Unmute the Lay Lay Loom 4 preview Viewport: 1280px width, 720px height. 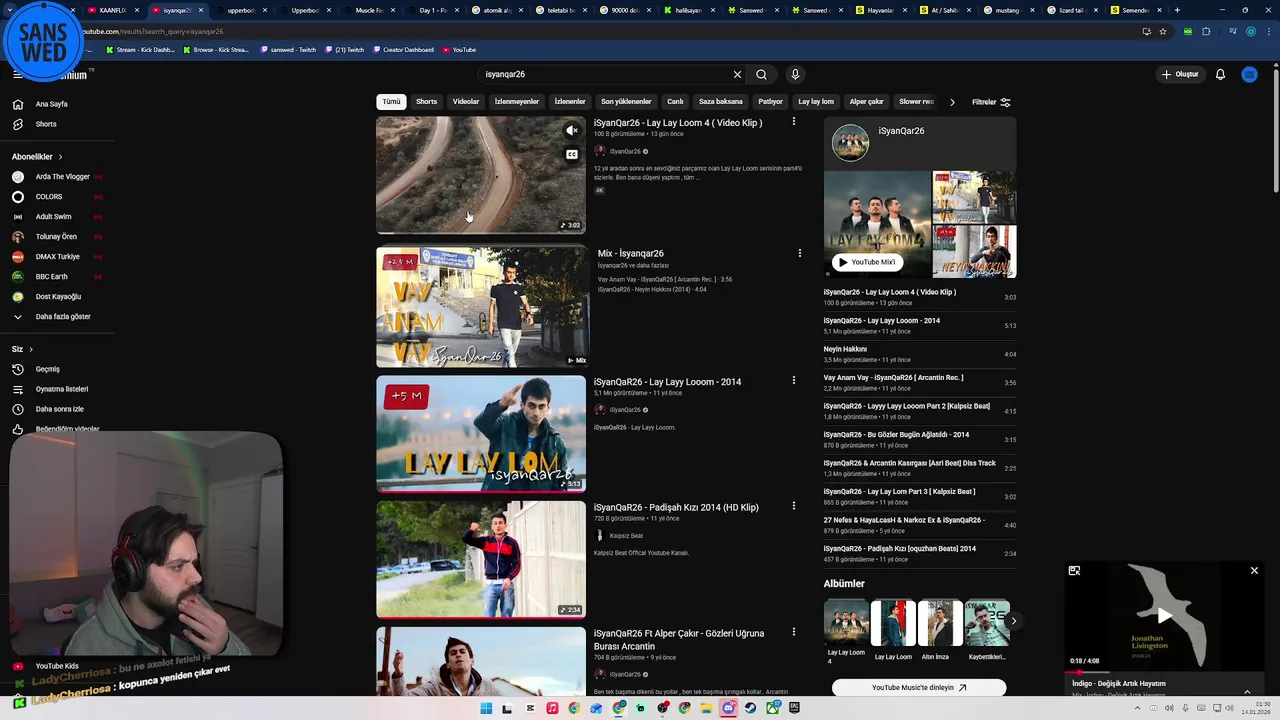tap(572, 131)
